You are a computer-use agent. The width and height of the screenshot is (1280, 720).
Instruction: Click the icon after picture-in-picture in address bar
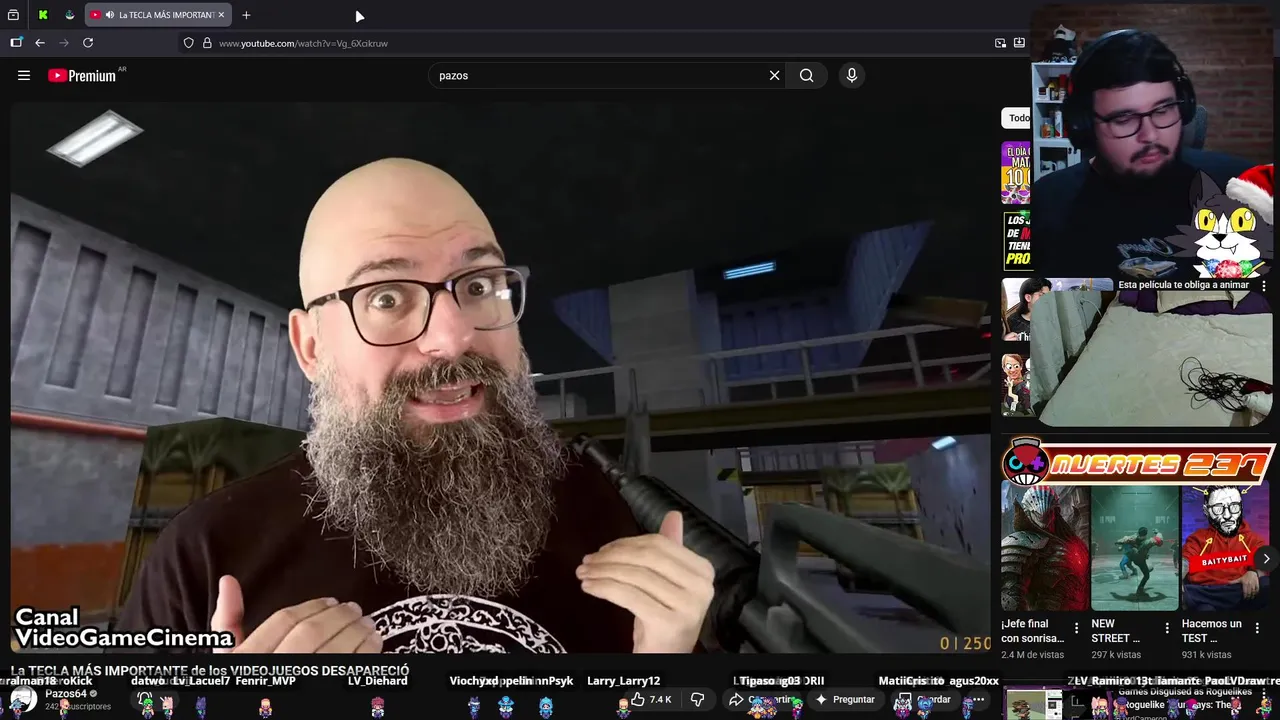tap(1019, 43)
